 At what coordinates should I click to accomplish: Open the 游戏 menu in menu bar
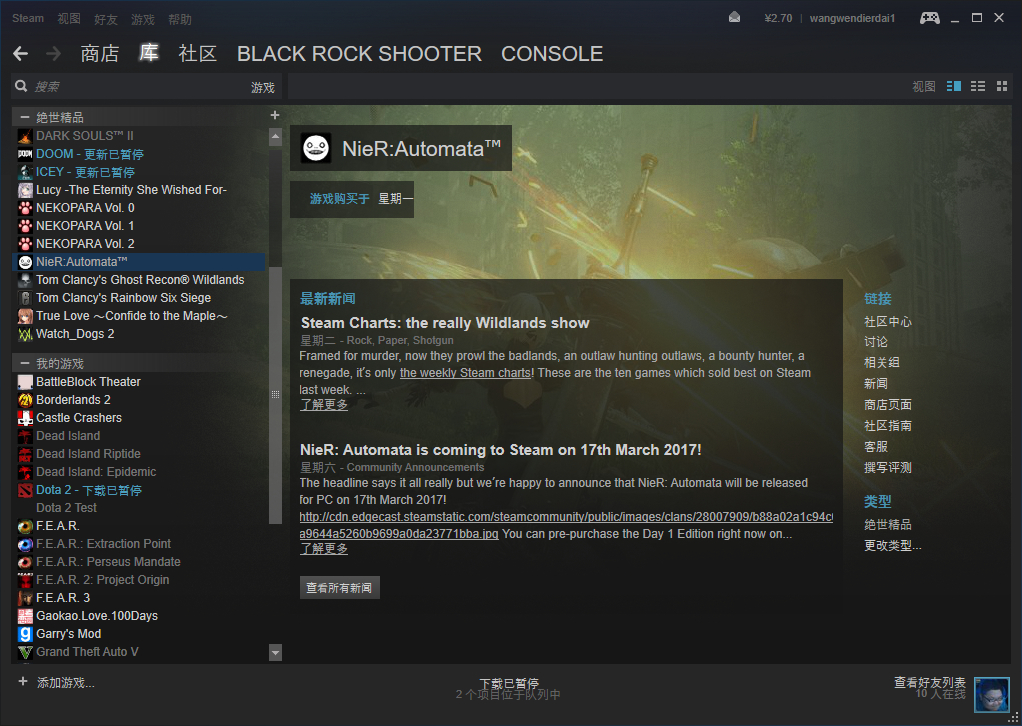(x=143, y=20)
